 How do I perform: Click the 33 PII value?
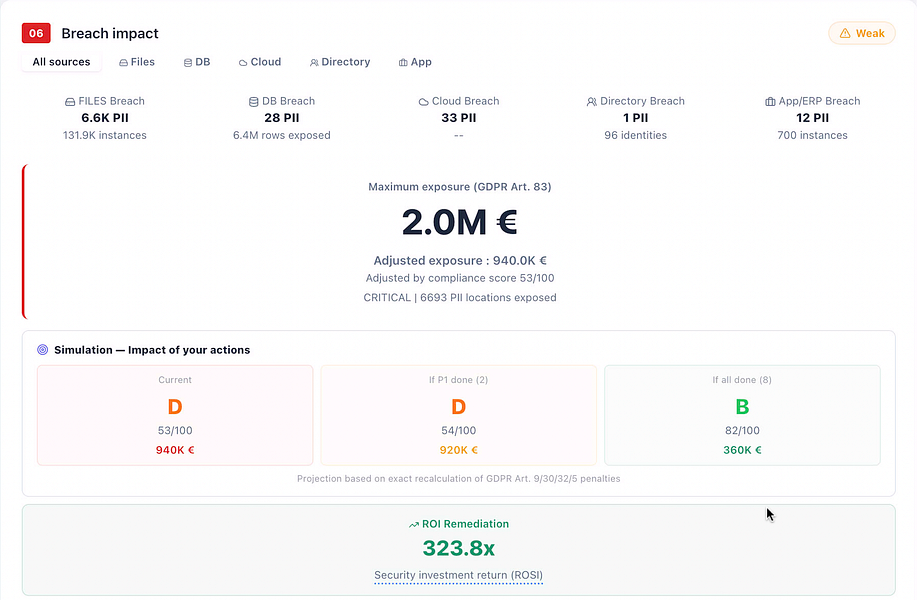458,118
